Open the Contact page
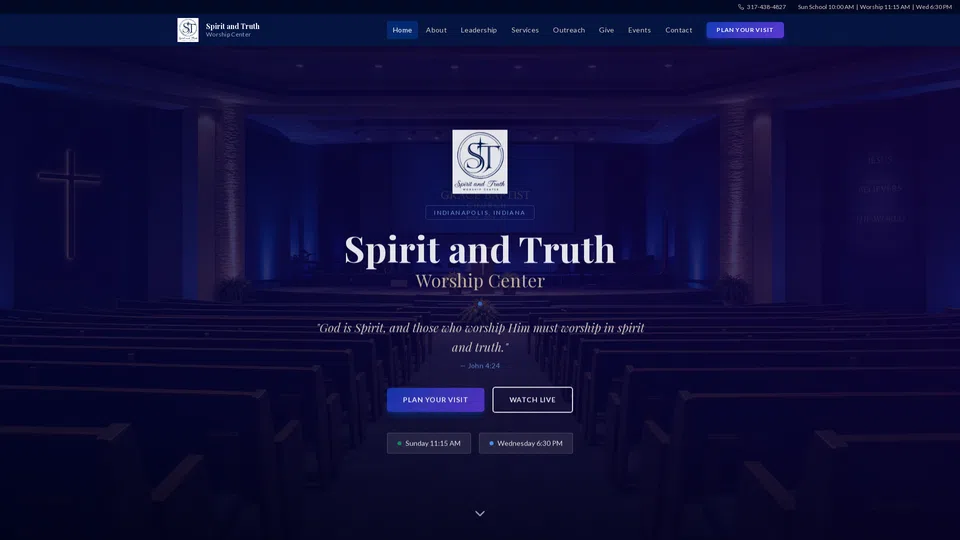The image size is (960, 540). pyautogui.click(x=678, y=30)
